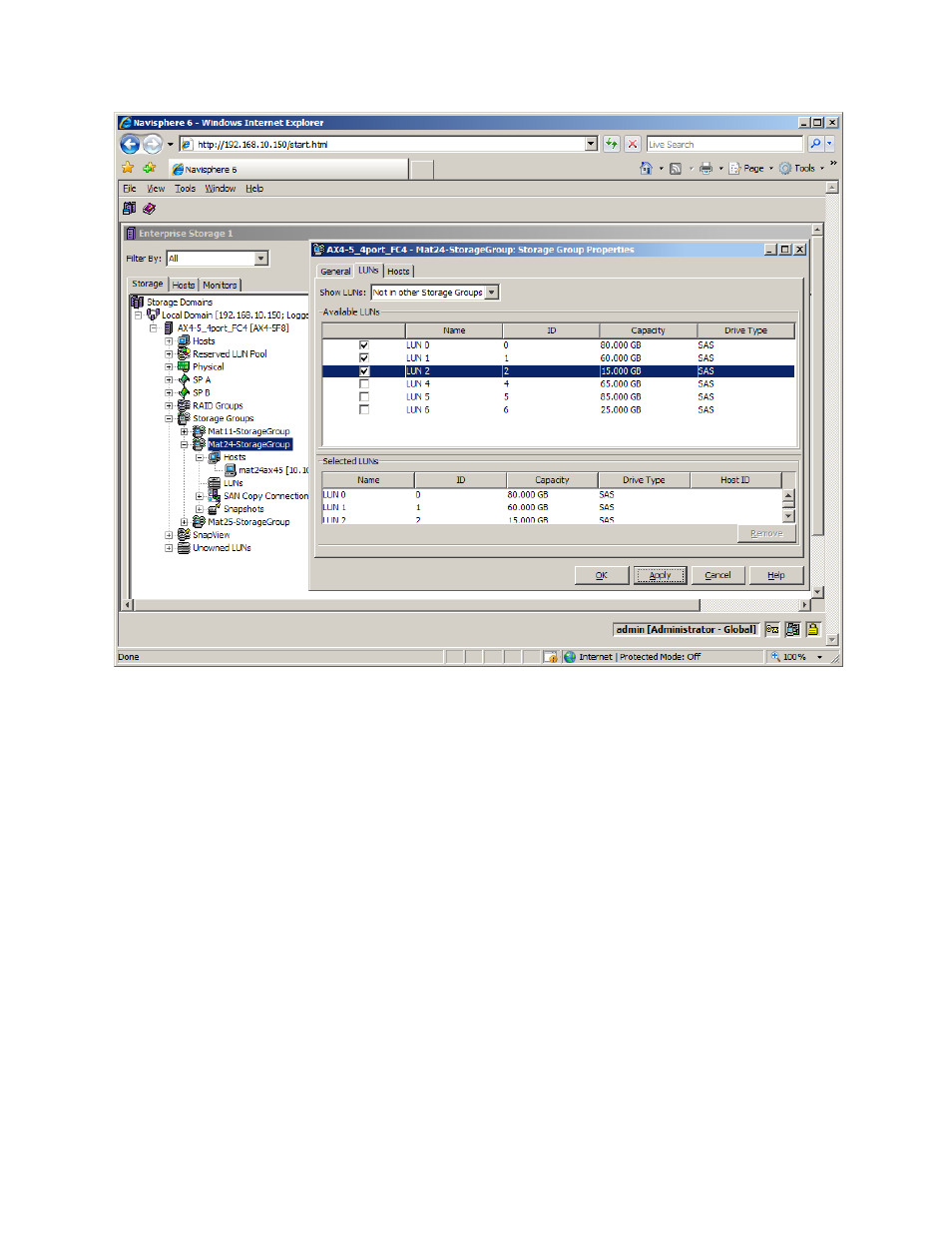952x1233 pixels.
Task: Switch to the General tab
Action: coord(335,272)
